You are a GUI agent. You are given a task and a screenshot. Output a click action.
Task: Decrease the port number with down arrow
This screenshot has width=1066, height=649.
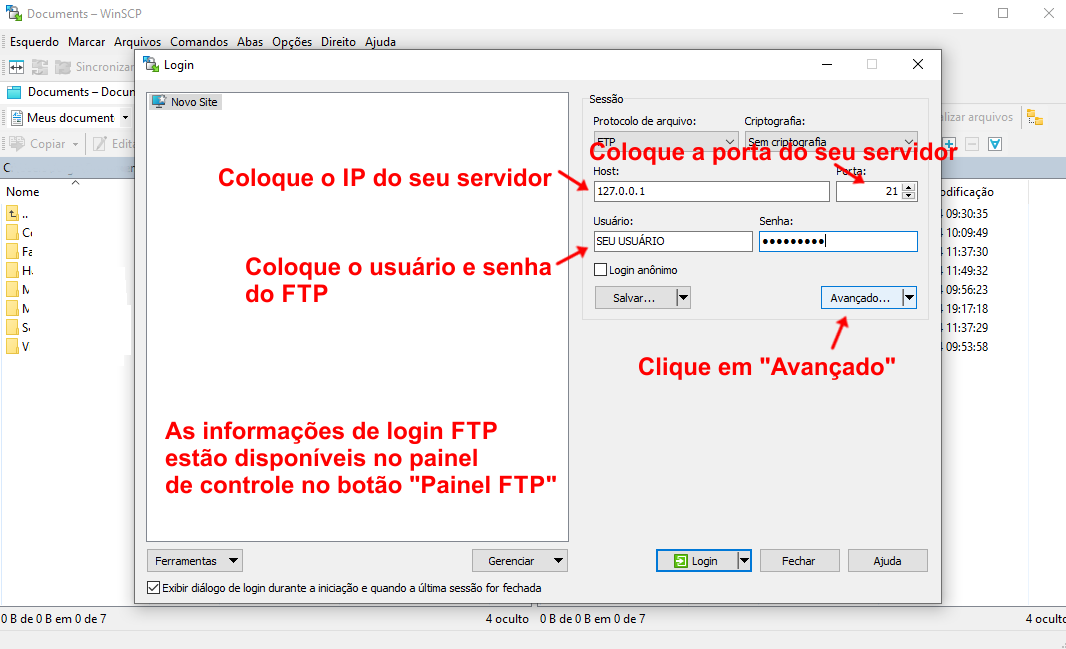point(908,196)
